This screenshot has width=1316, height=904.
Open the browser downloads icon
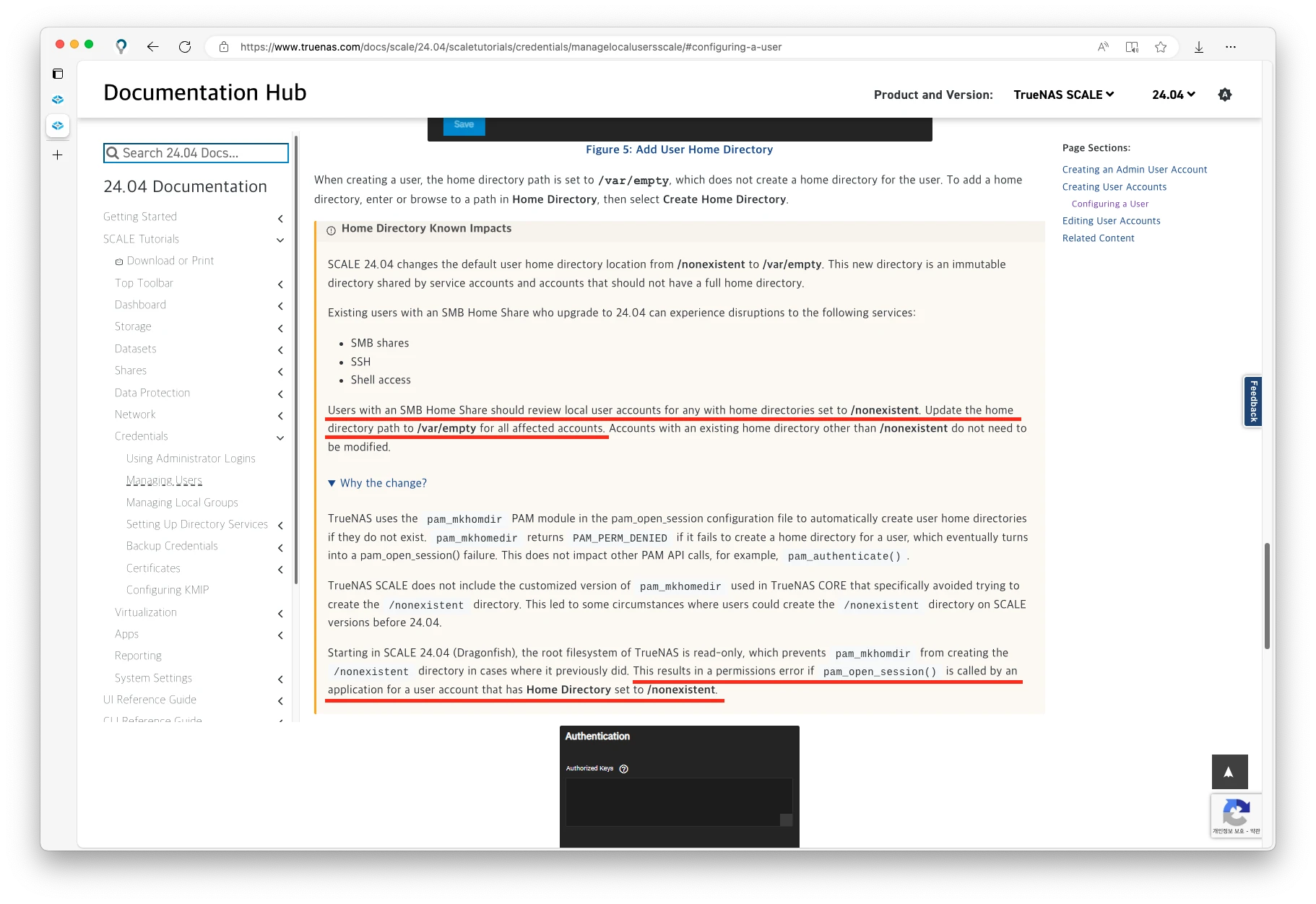[x=1199, y=47]
